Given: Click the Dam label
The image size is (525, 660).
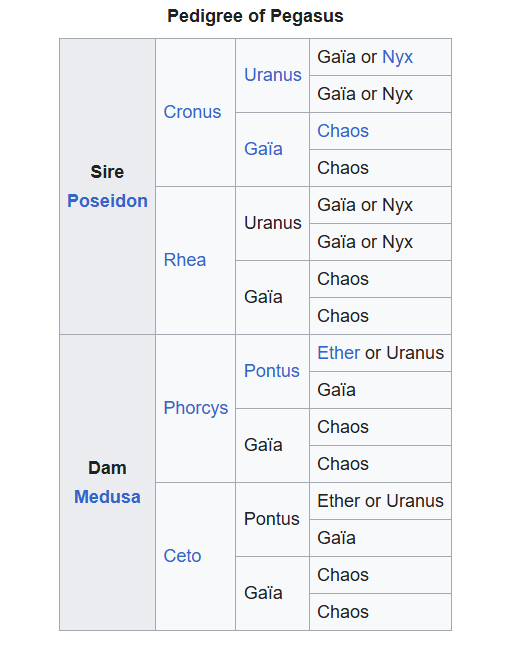Looking at the screenshot, I should pos(107,468).
